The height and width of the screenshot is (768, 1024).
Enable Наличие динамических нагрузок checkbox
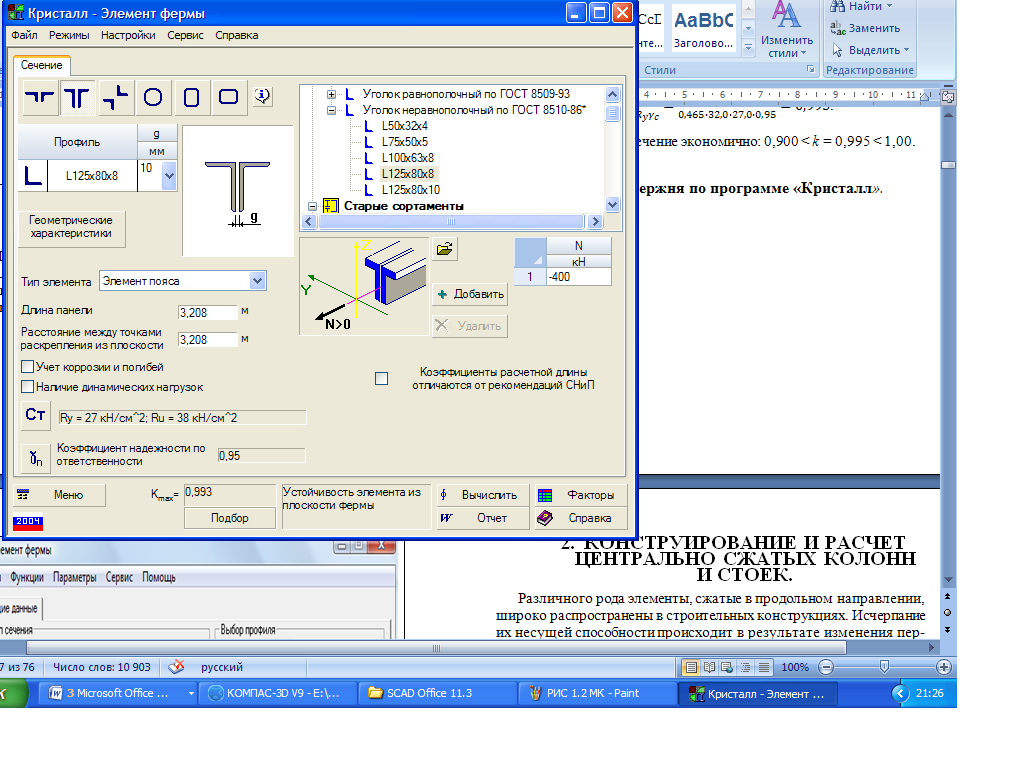(27, 387)
